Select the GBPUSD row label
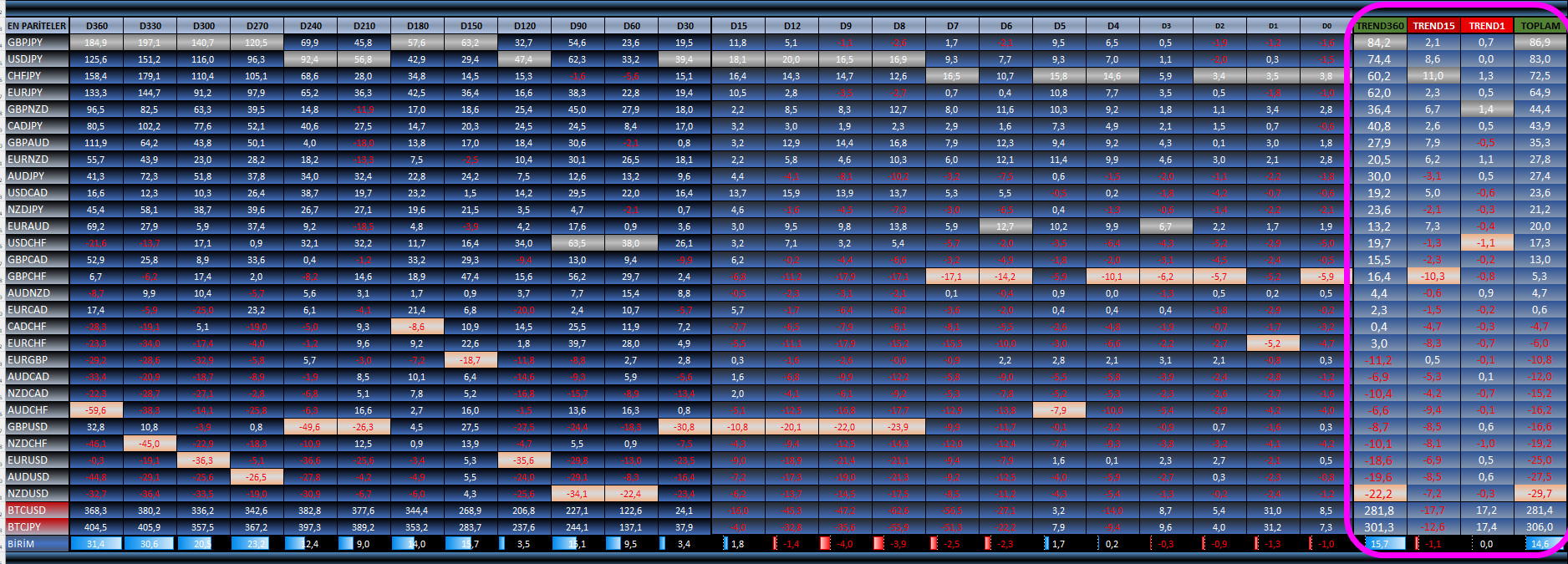Screen dimensions: 1568x564 (36, 427)
